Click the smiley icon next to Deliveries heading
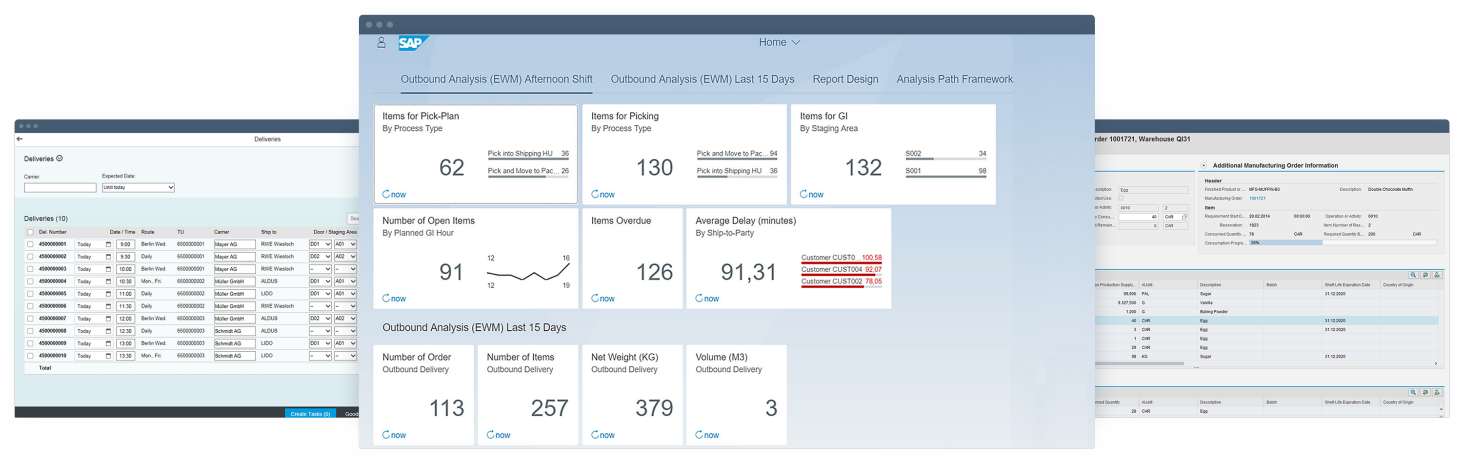The width and height of the screenshot is (1460, 464). 60,158
